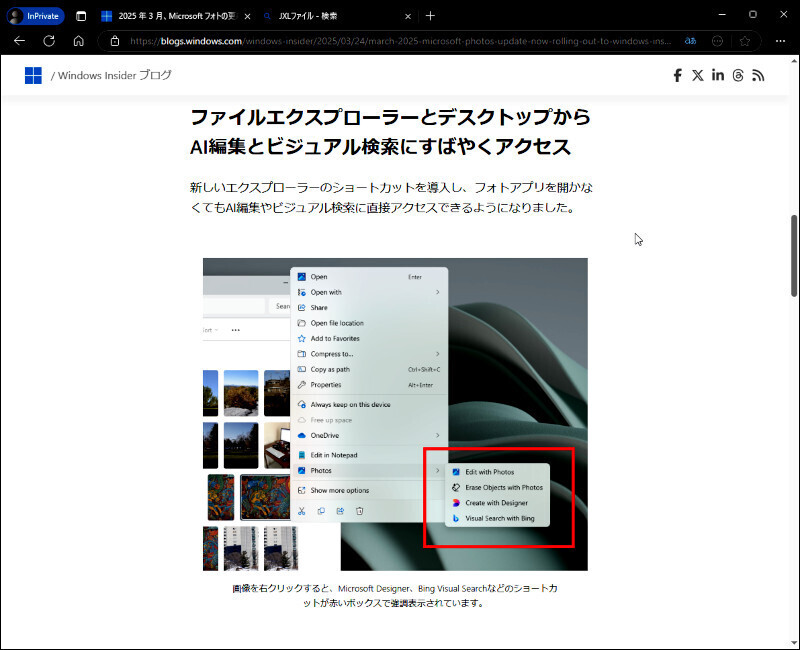The image size is (800, 650).
Task: Share the blog via Facebook icon
Action: 677,76
